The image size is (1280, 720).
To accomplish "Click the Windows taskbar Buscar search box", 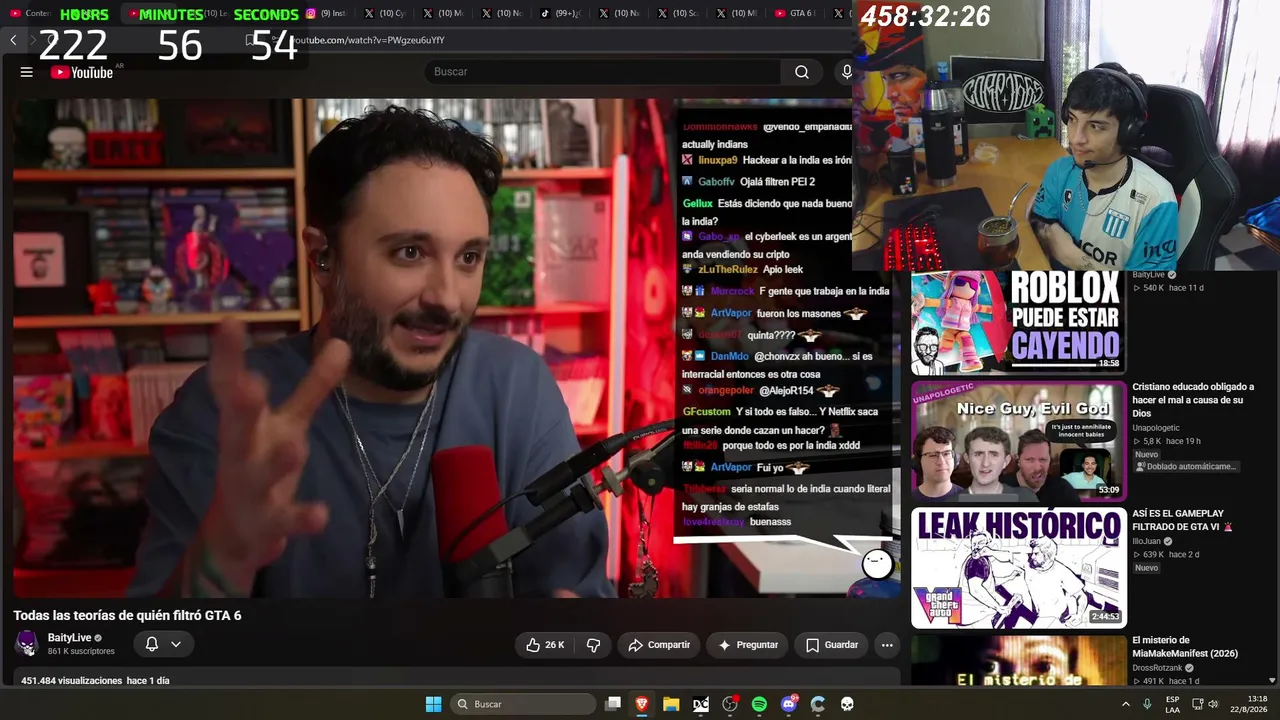I will click(523, 704).
